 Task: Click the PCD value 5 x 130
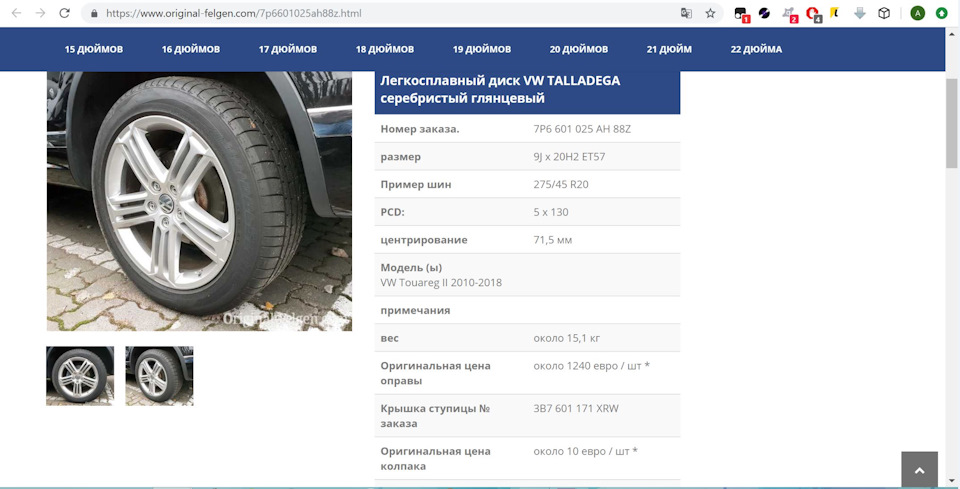coord(551,212)
